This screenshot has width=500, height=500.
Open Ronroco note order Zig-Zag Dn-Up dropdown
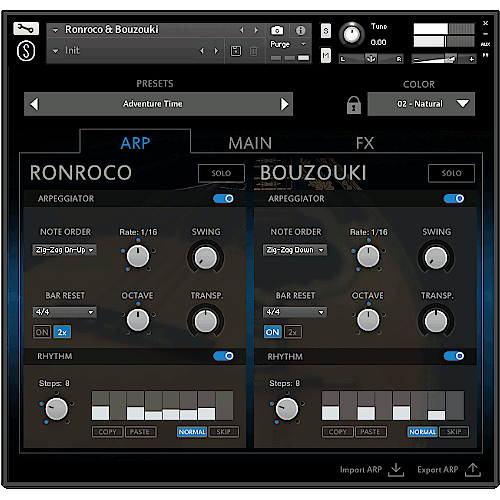point(65,250)
